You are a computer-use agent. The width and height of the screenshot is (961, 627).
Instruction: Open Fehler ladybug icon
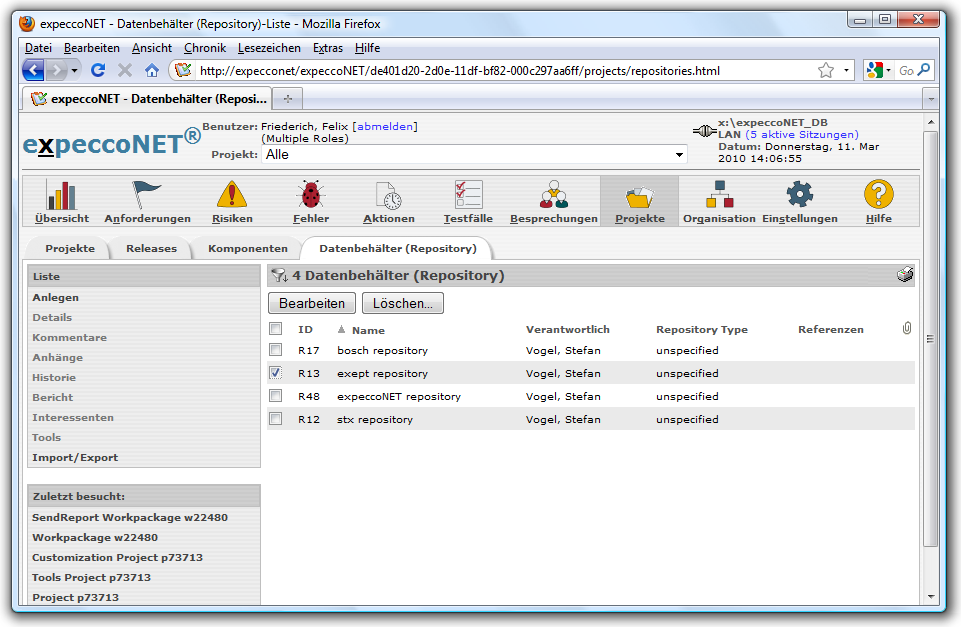coord(310,195)
